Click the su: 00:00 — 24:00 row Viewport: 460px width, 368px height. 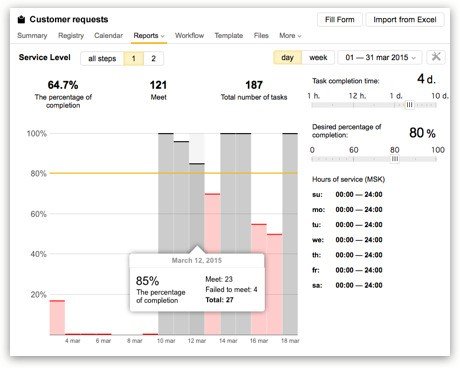[347, 194]
